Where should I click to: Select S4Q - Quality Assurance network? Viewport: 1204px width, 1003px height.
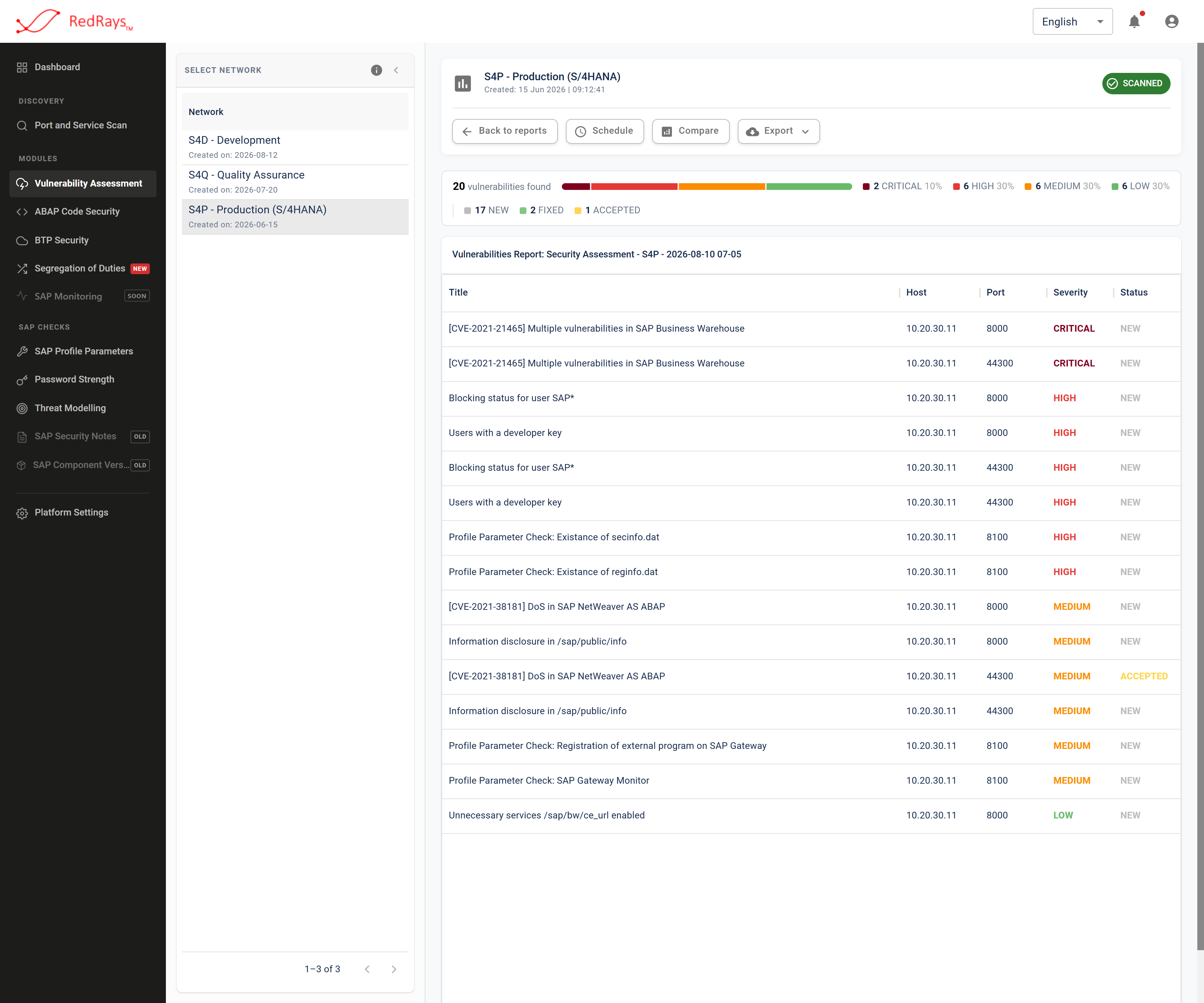[x=295, y=182]
